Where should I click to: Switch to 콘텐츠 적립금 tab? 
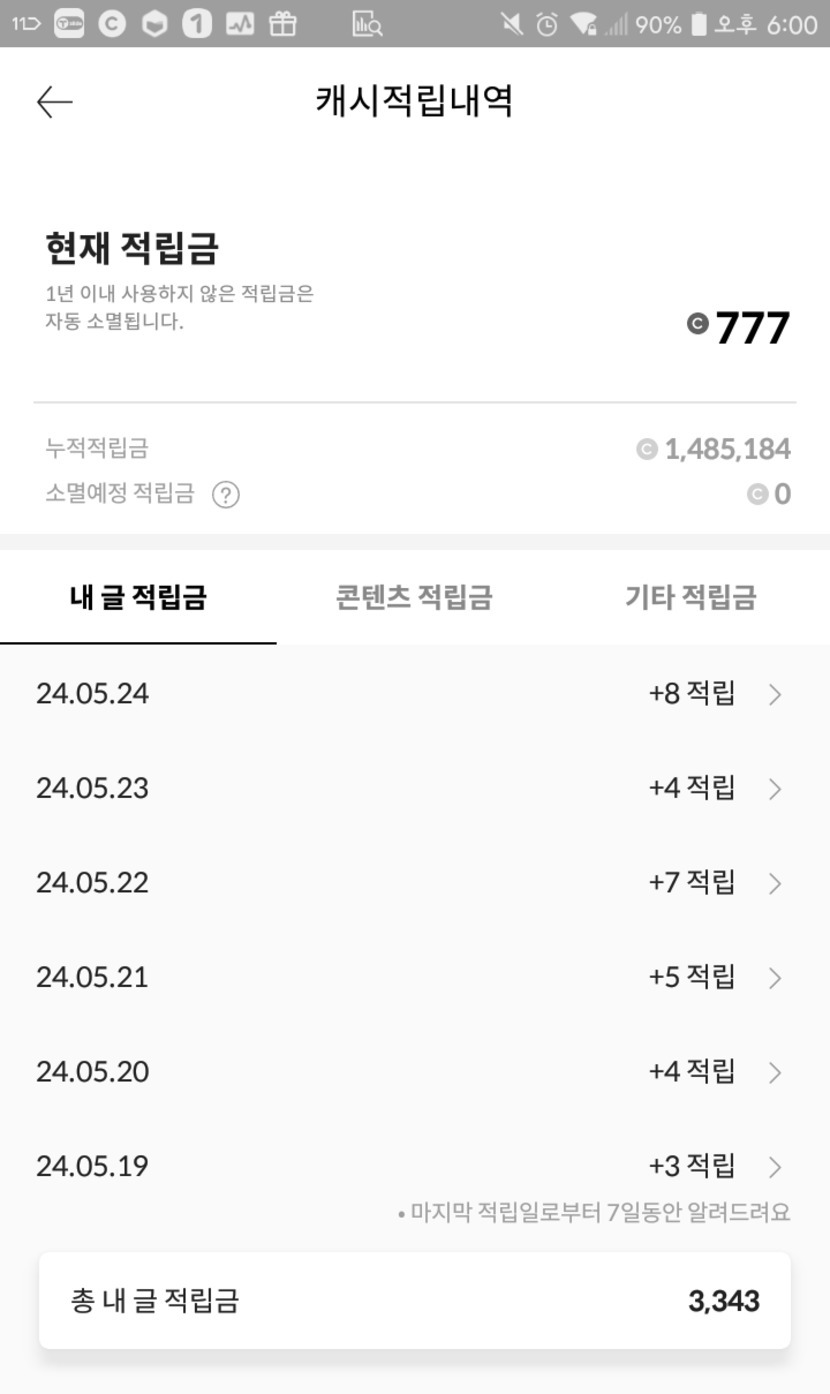(414, 598)
